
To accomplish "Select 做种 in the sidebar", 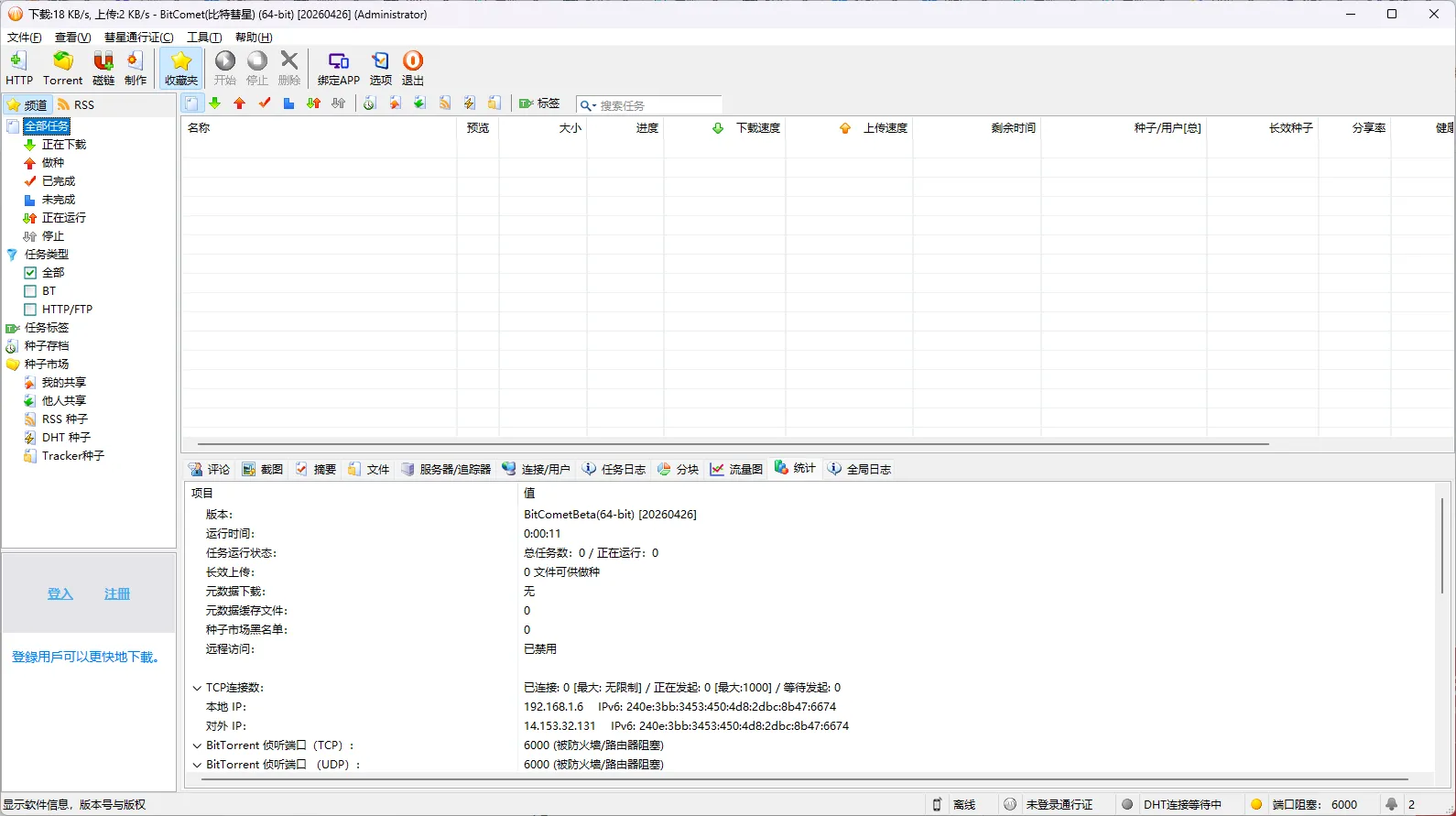I will click(53, 163).
